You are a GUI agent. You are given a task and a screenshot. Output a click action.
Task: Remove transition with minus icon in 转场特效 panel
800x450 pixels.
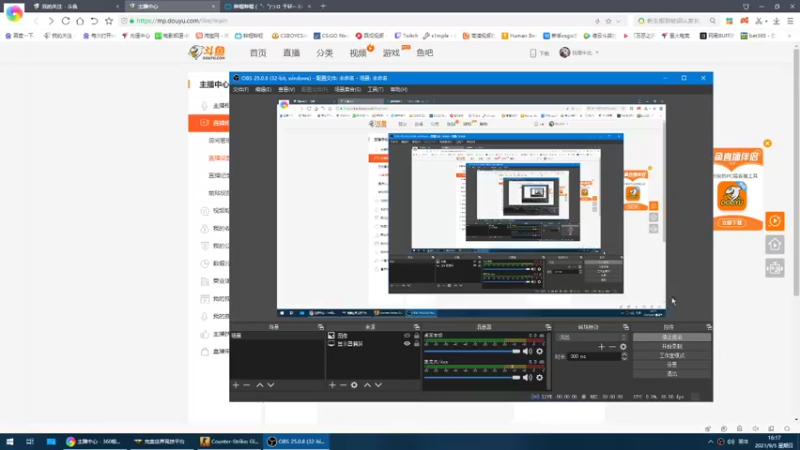tap(612, 347)
